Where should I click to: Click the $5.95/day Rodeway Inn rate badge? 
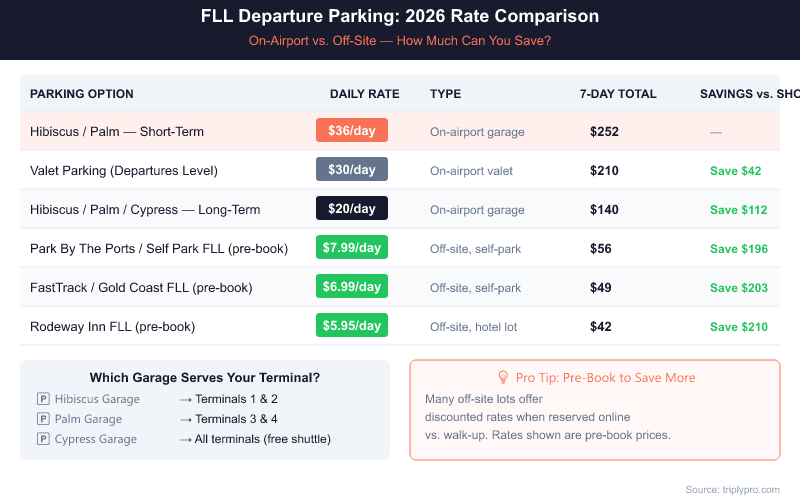click(x=351, y=326)
